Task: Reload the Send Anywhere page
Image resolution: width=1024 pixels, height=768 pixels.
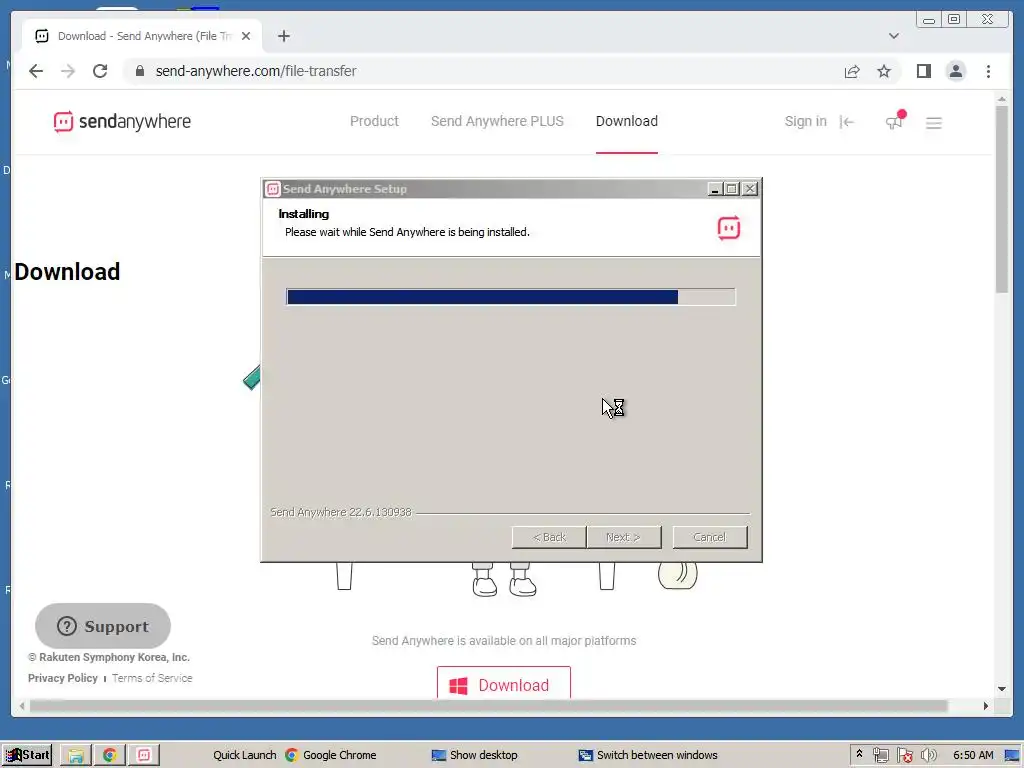Action: tap(100, 71)
